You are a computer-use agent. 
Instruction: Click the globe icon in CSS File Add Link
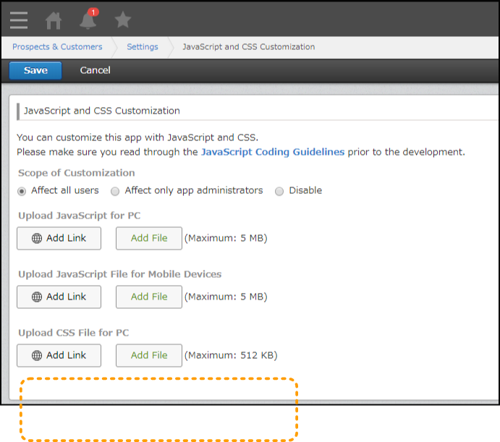coord(37,355)
